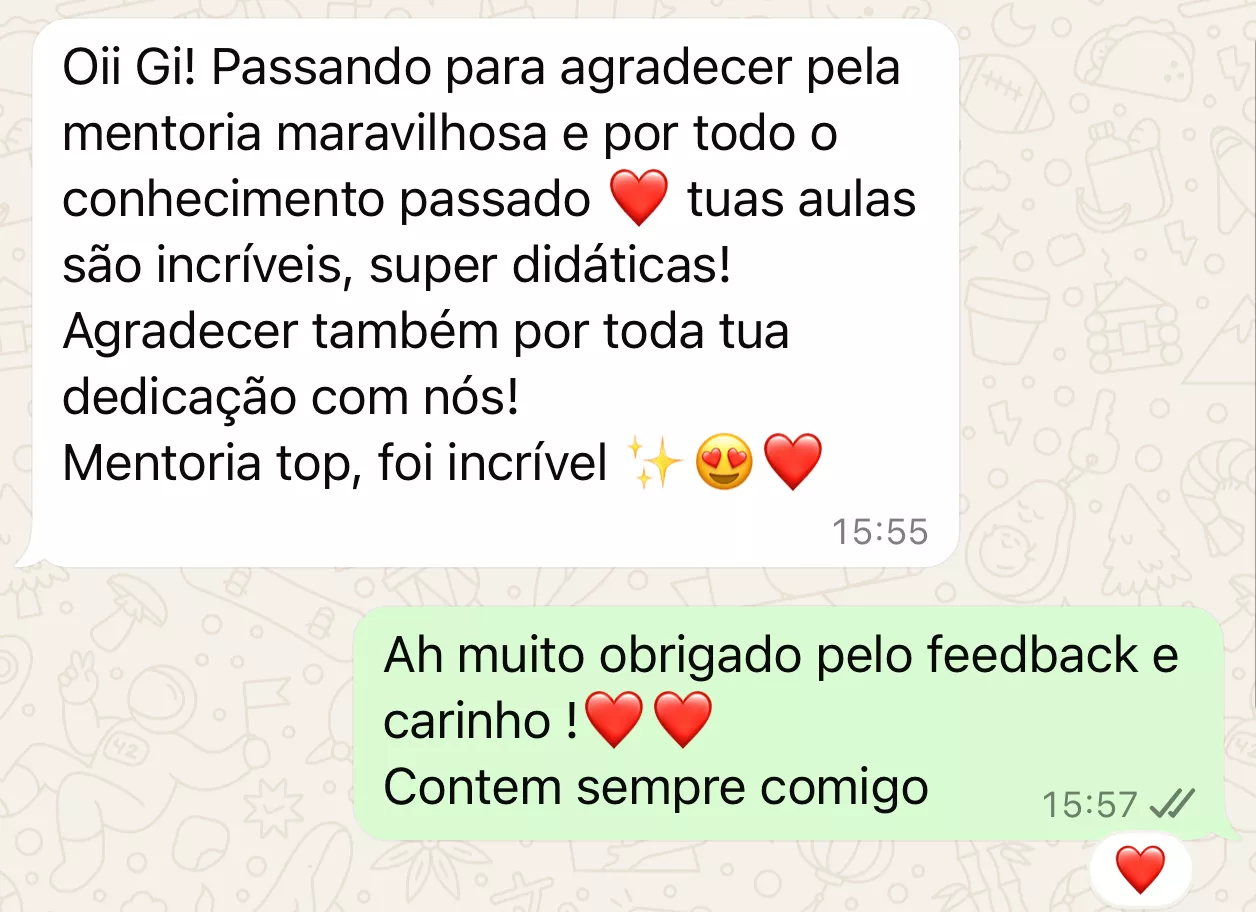
Task: Select the 15:57 timestamp on sent message
Action: pyautogui.click(x=1090, y=804)
